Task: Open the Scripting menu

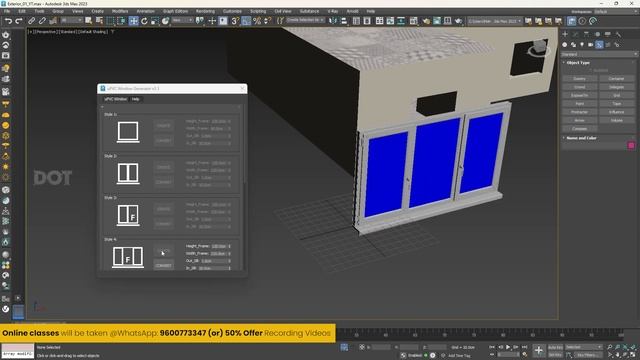Action: click(x=258, y=11)
